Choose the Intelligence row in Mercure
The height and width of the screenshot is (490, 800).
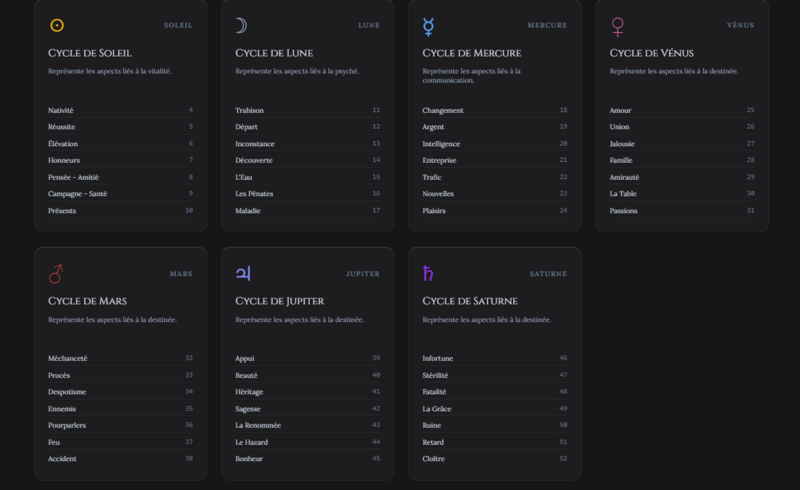[494, 144]
